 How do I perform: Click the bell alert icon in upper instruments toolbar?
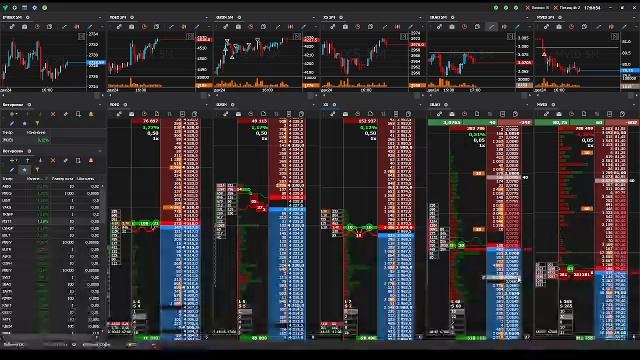tap(91, 114)
